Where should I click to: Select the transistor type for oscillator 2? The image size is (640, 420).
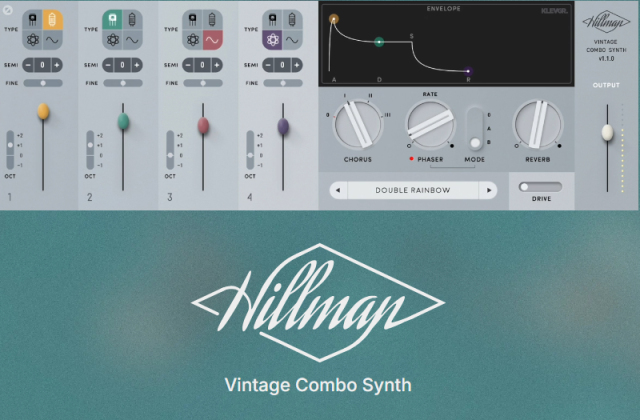click(112, 19)
